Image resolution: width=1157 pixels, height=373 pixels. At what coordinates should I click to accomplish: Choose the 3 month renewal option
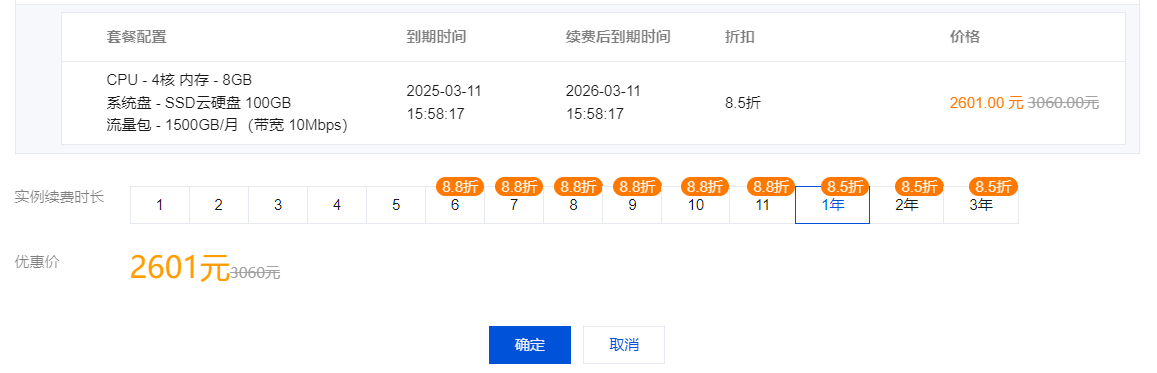pyautogui.click(x=278, y=205)
